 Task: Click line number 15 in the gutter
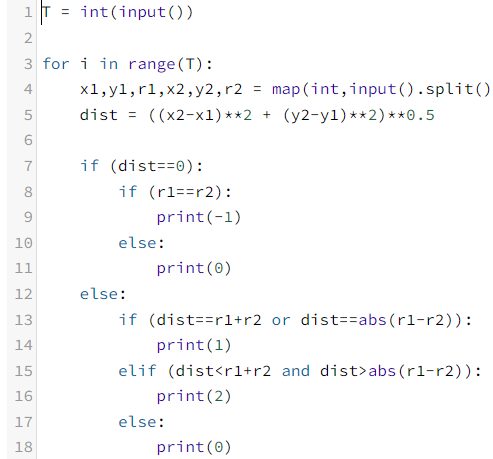tap(24, 371)
